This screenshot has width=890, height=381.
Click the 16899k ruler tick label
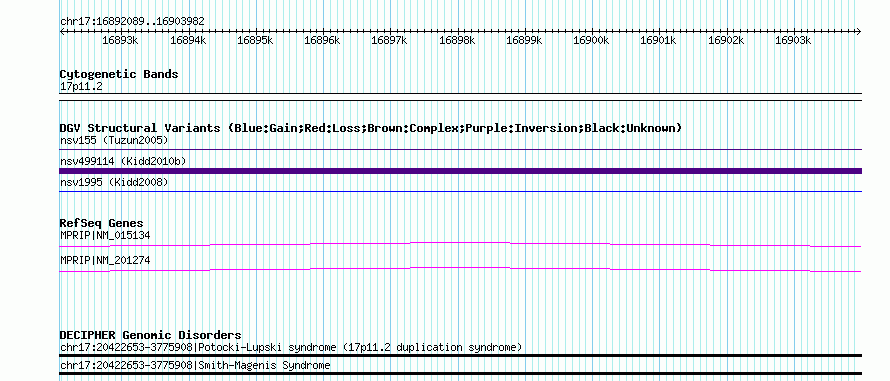click(x=524, y=40)
